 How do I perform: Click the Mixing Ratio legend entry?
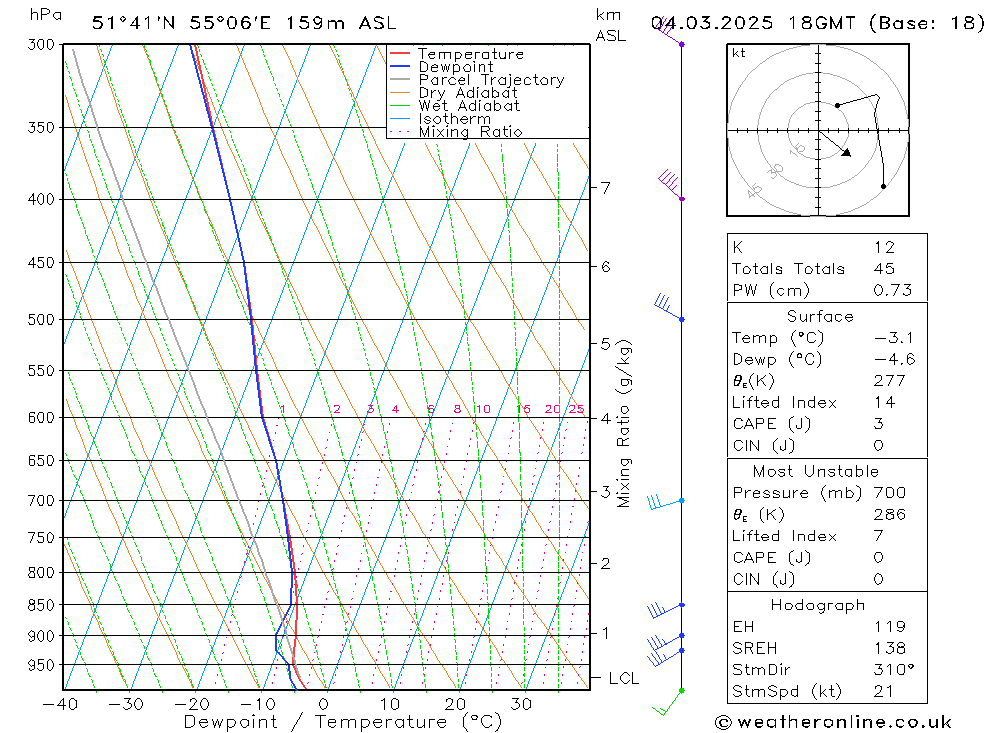(456, 131)
